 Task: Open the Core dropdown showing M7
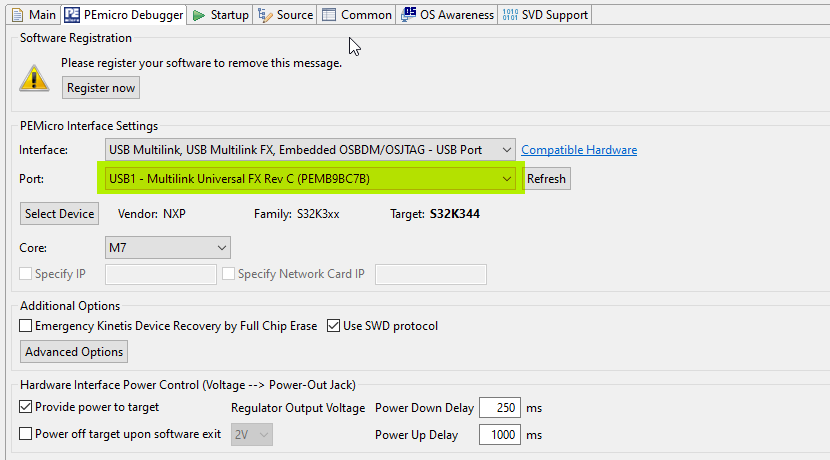coord(168,248)
